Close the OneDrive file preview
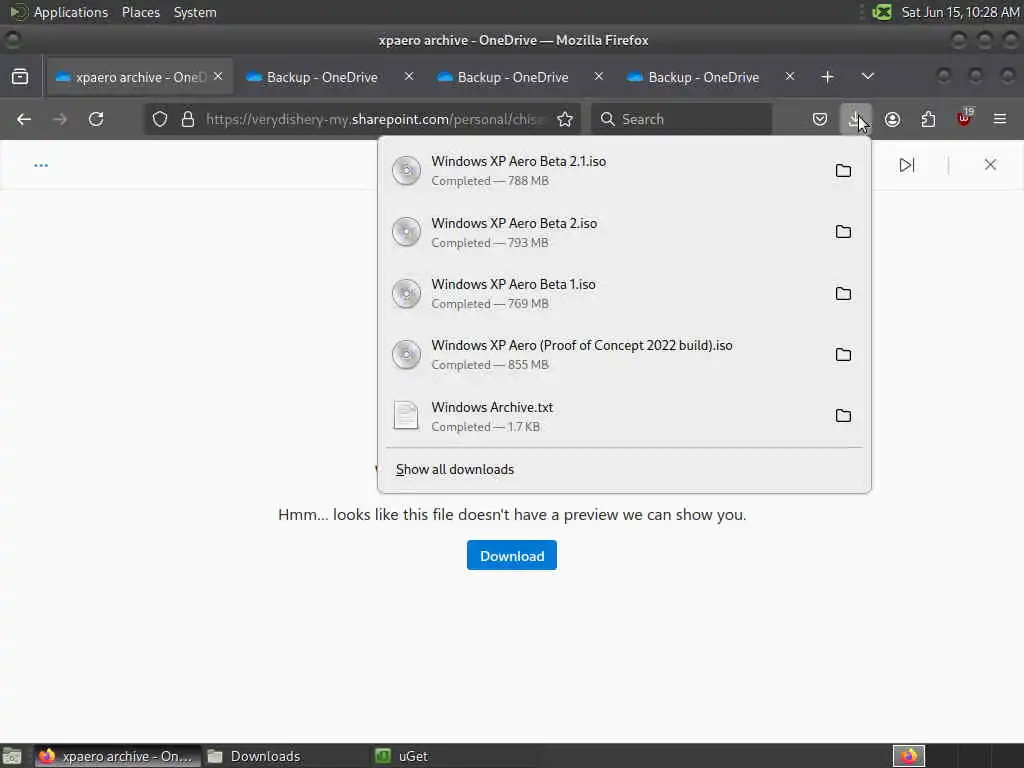Screen dimensions: 1024x768 coord(990,165)
